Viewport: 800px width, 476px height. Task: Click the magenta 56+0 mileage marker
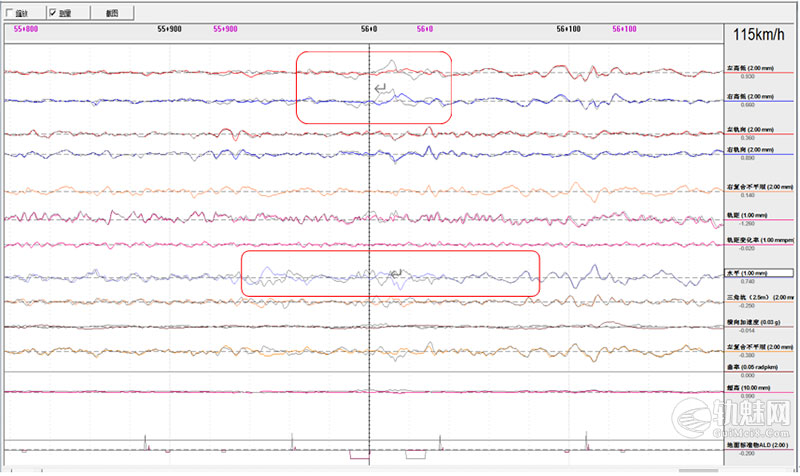click(x=424, y=29)
